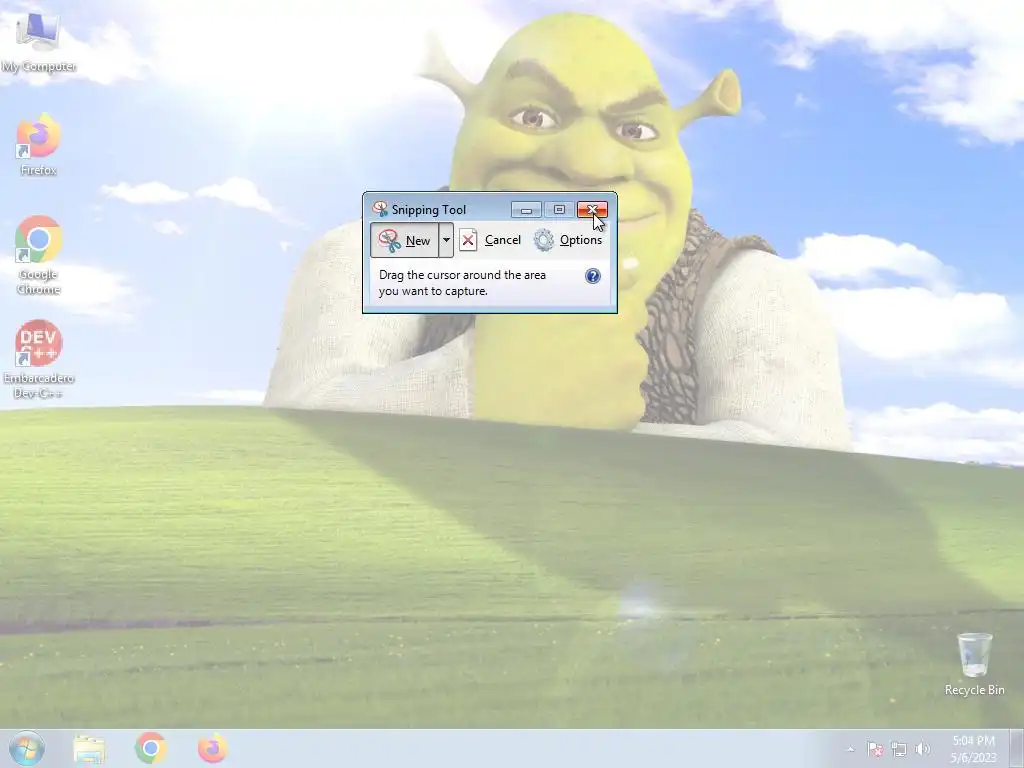1024x768 pixels.
Task: Maximize the Snipping Tool window
Action: [559, 210]
